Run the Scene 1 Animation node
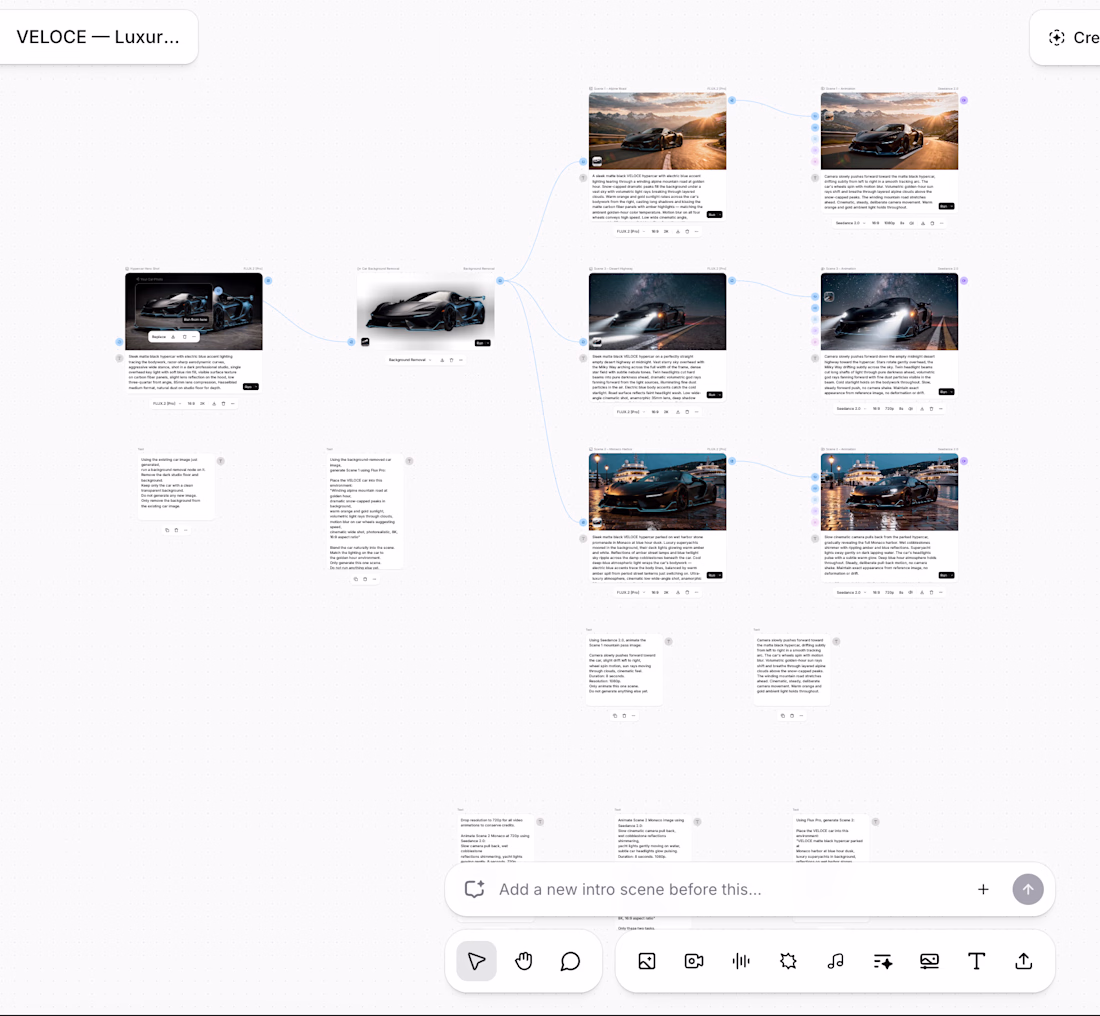1100x1016 pixels. click(946, 206)
